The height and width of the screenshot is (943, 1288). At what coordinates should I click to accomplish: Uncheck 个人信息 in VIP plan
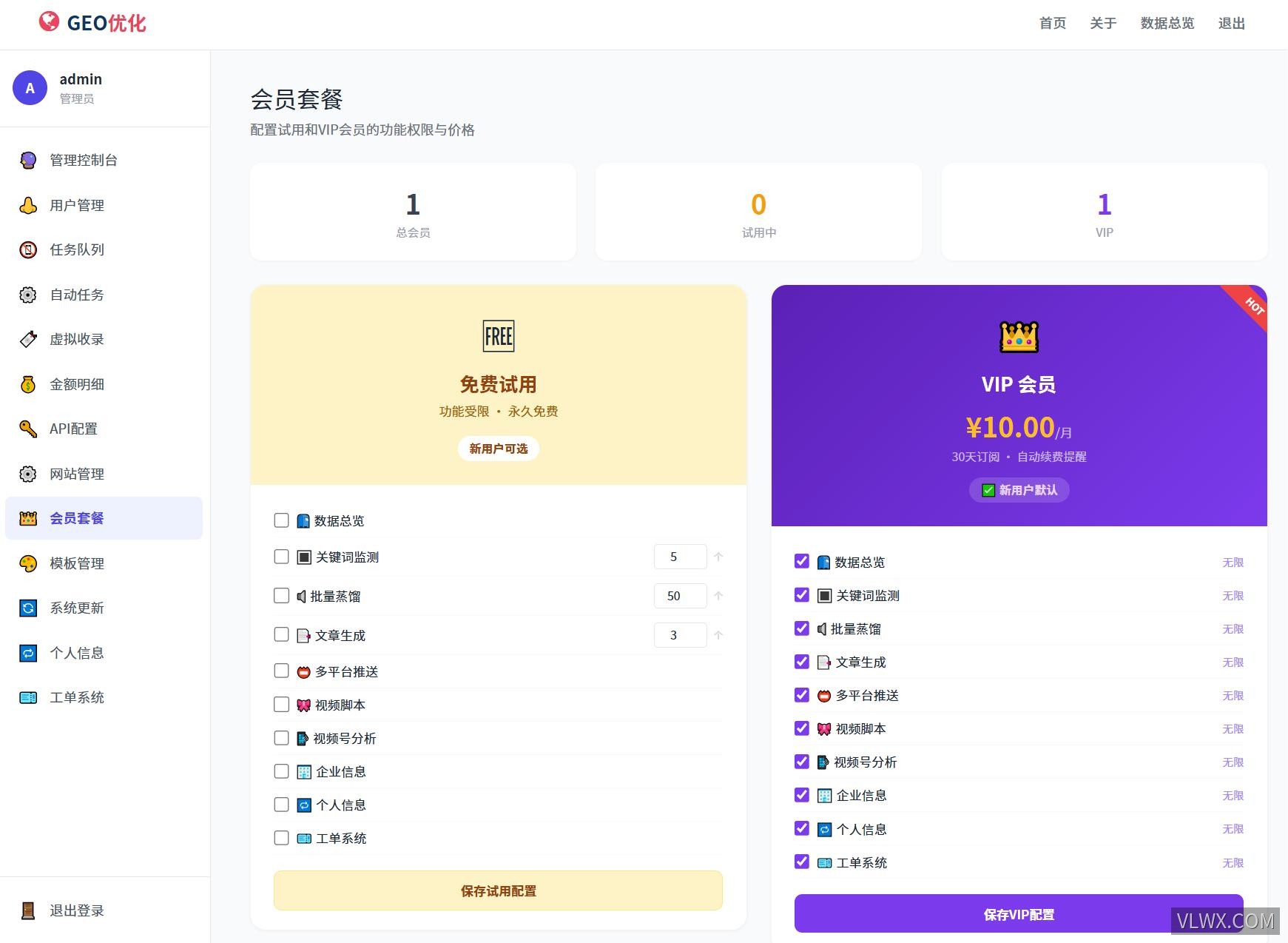coord(802,828)
